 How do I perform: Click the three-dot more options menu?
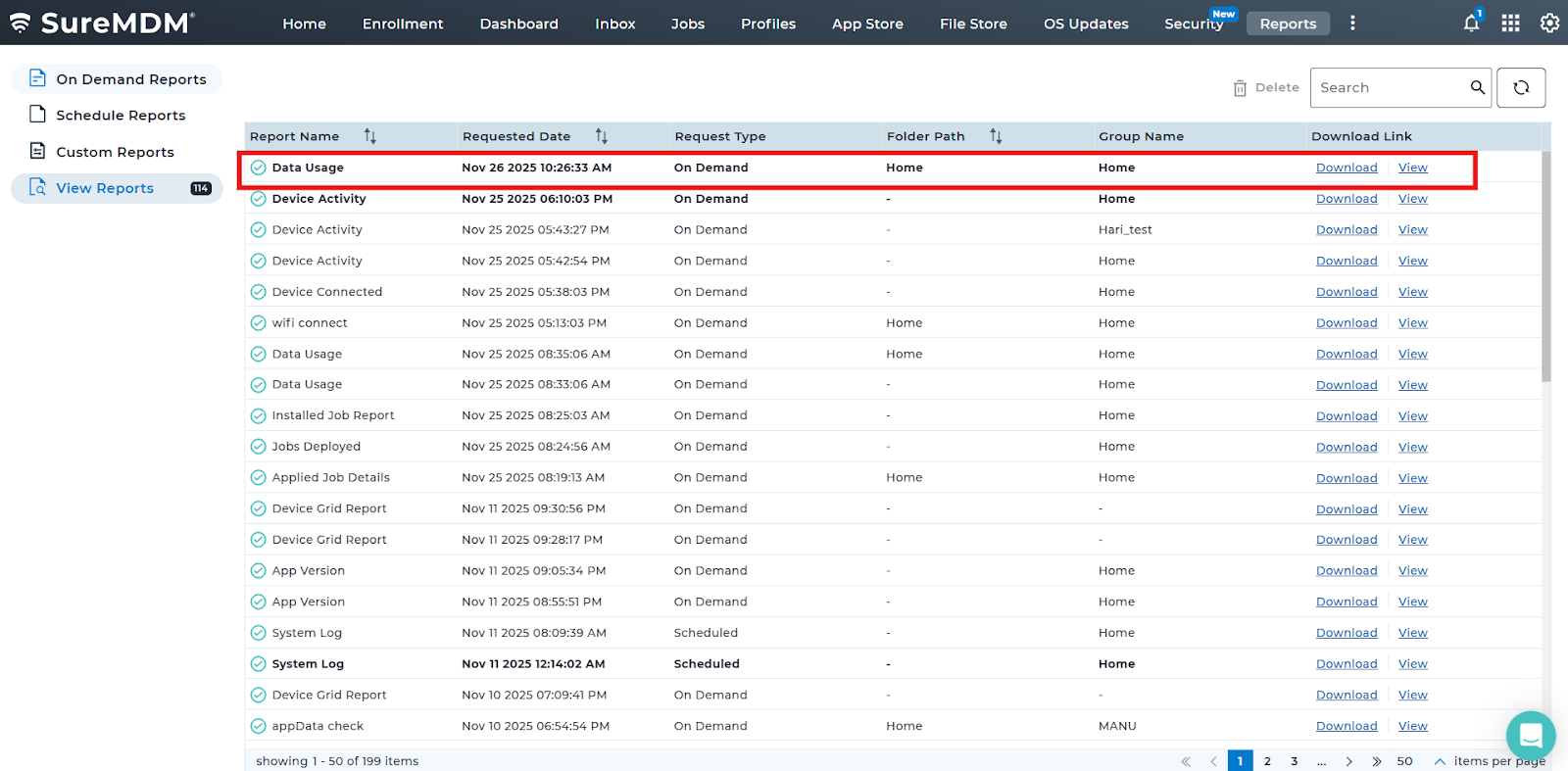(1352, 24)
